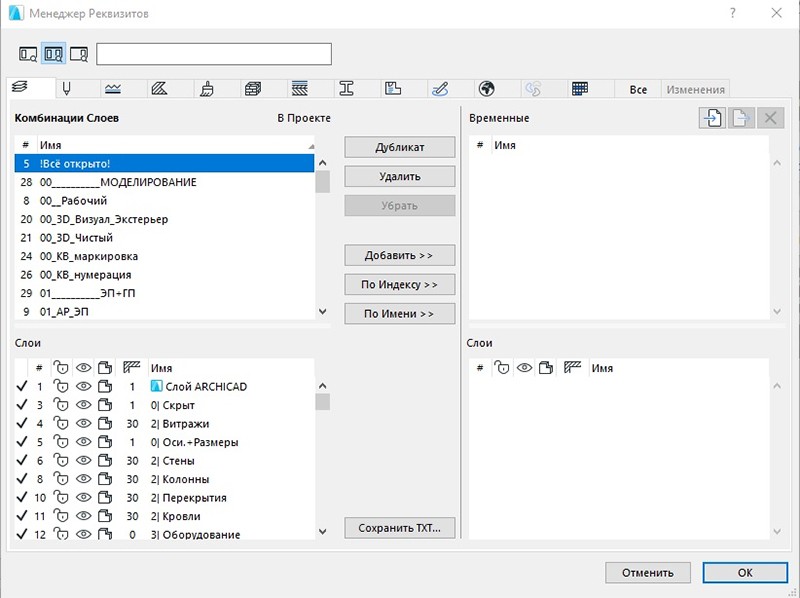Click sort arrow in Имя column header

pos(312,146)
